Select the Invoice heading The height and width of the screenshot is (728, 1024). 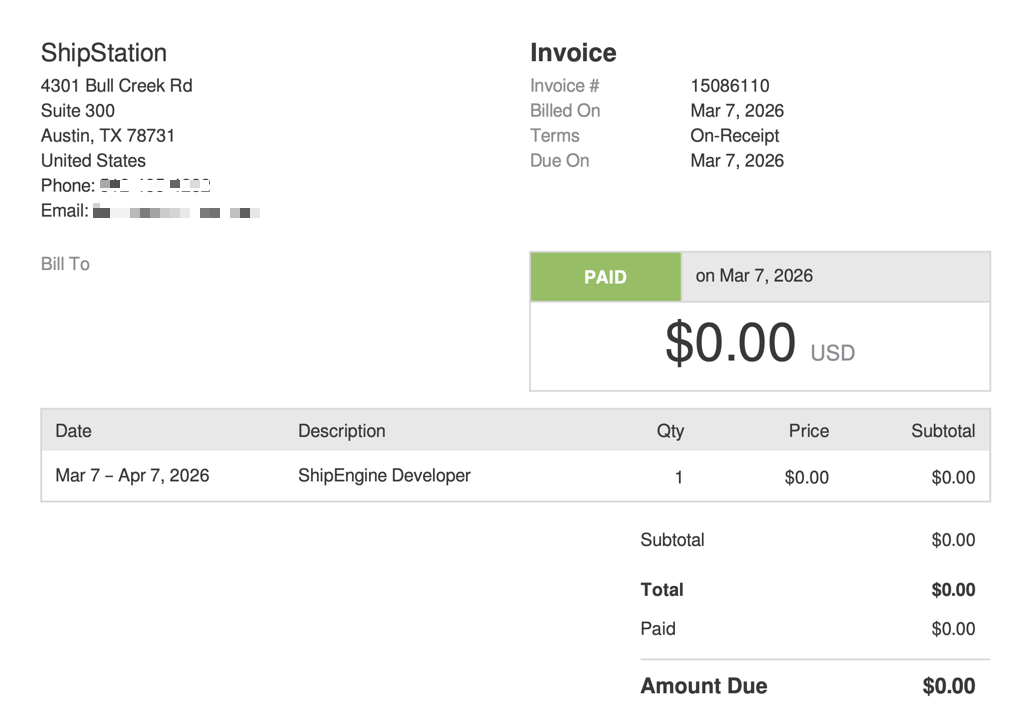(573, 52)
